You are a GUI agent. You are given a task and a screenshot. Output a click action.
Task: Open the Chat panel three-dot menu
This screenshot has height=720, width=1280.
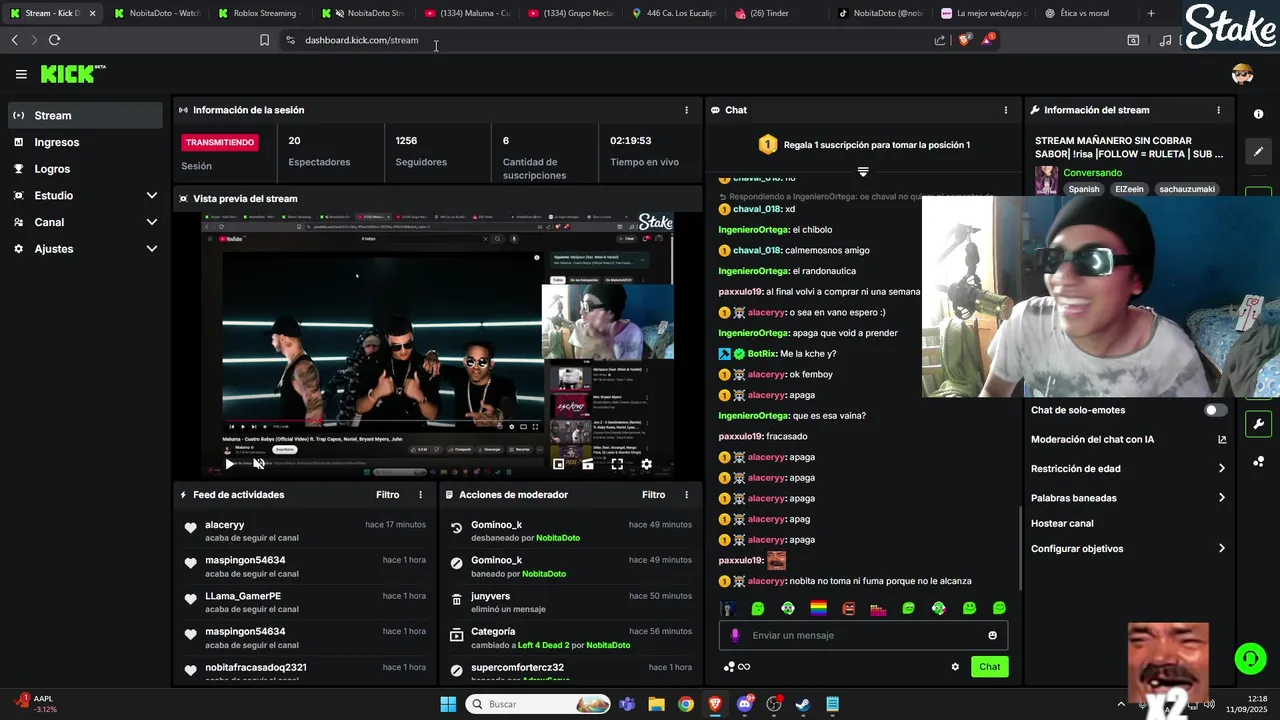pyautogui.click(x=1006, y=110)
